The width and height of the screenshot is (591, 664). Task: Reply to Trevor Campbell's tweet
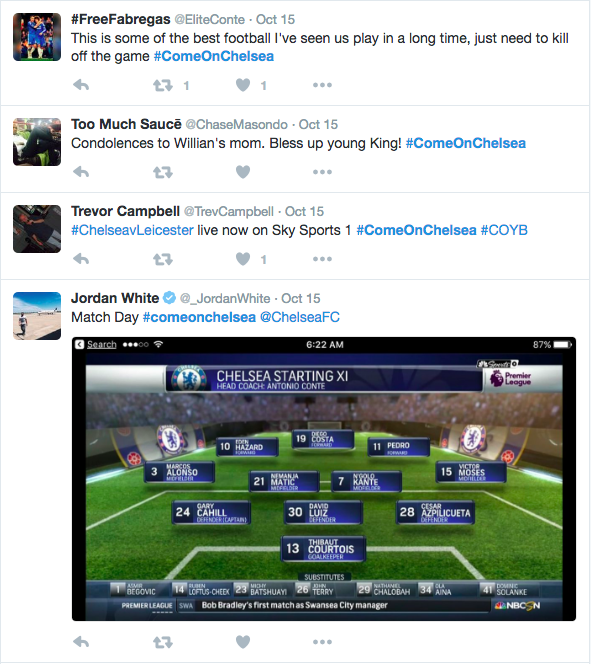coord(81,259)
